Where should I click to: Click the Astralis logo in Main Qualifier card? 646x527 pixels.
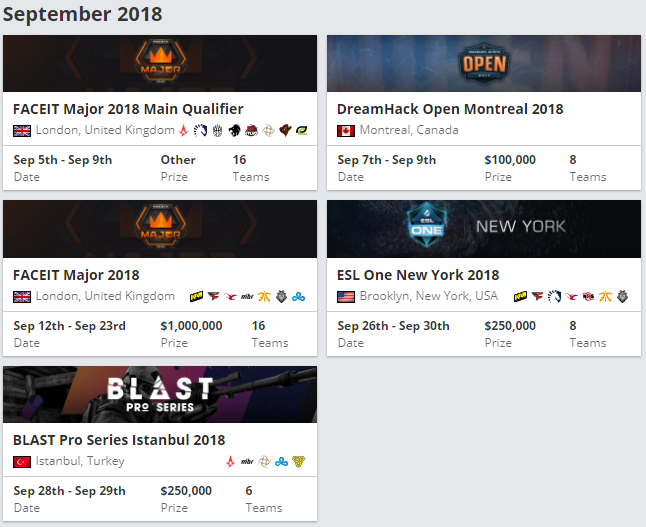(x=183, y=131)
